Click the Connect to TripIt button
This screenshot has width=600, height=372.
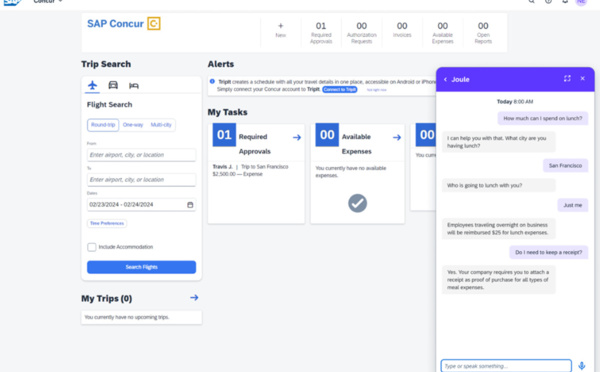coord(339,89)
